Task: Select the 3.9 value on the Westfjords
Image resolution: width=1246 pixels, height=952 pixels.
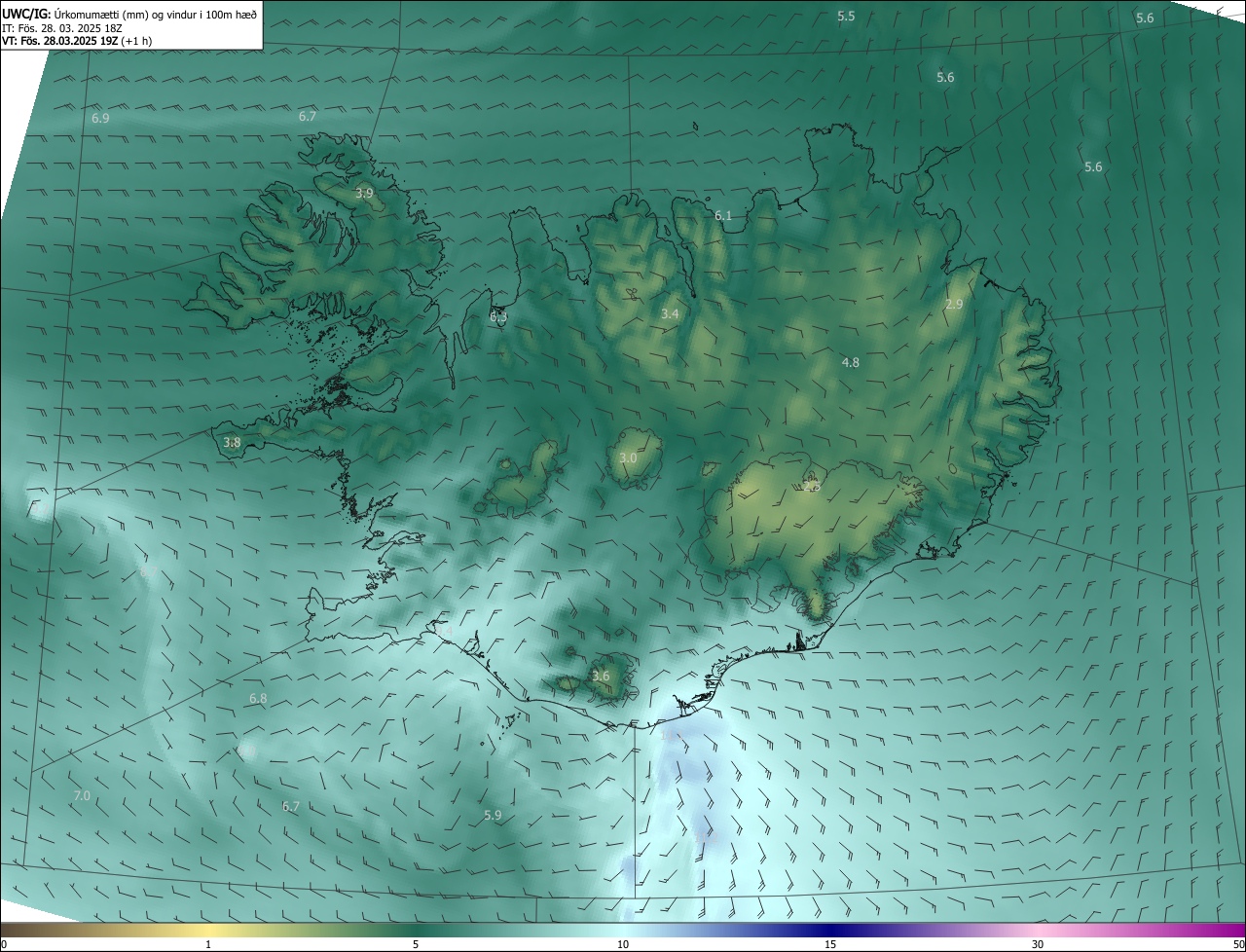Action: 364,194
